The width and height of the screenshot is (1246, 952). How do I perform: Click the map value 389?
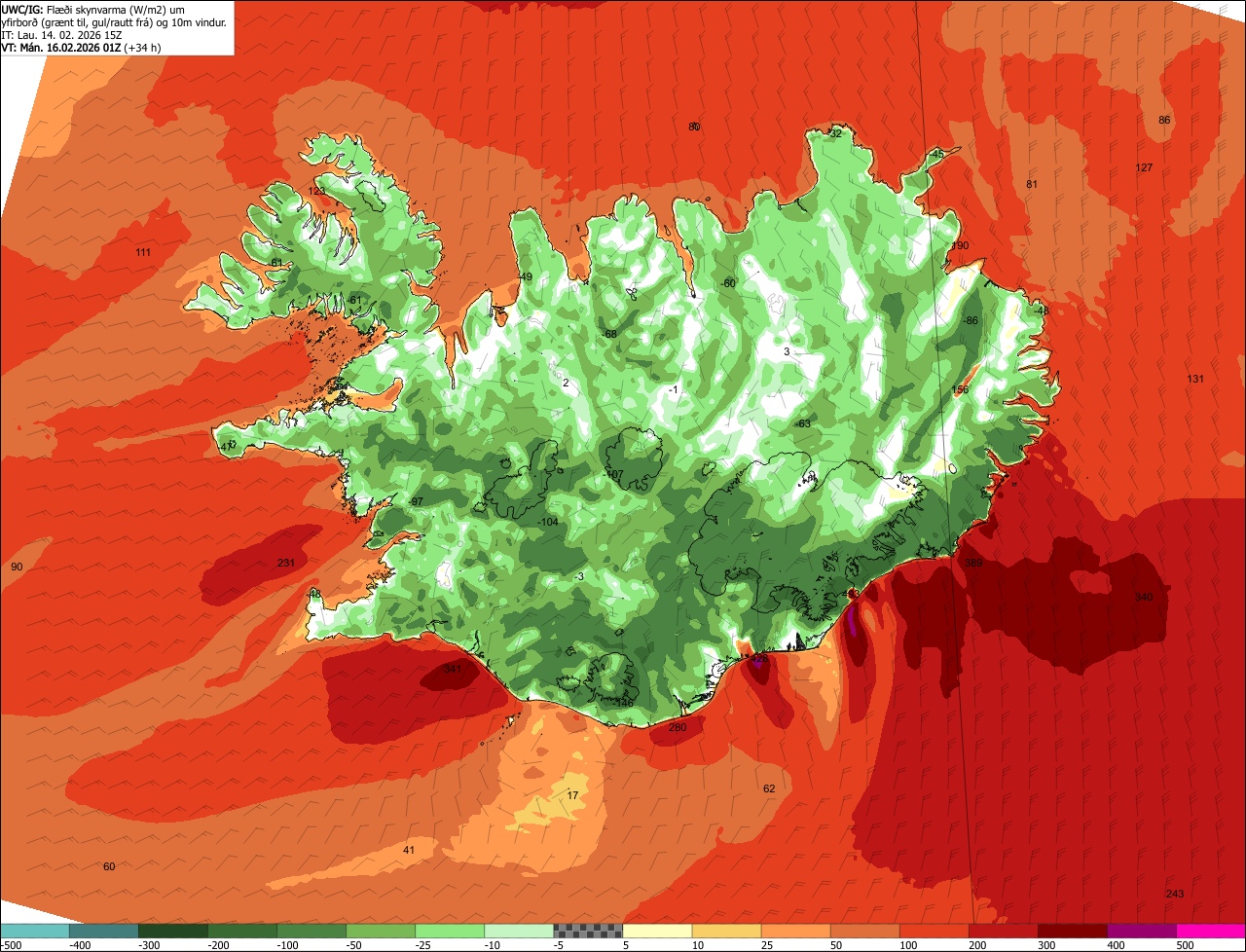[x=973, y=563]
